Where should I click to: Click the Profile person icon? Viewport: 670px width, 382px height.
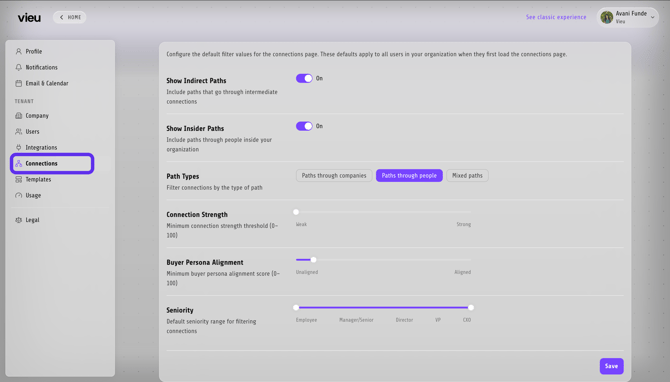click(18, 51)
